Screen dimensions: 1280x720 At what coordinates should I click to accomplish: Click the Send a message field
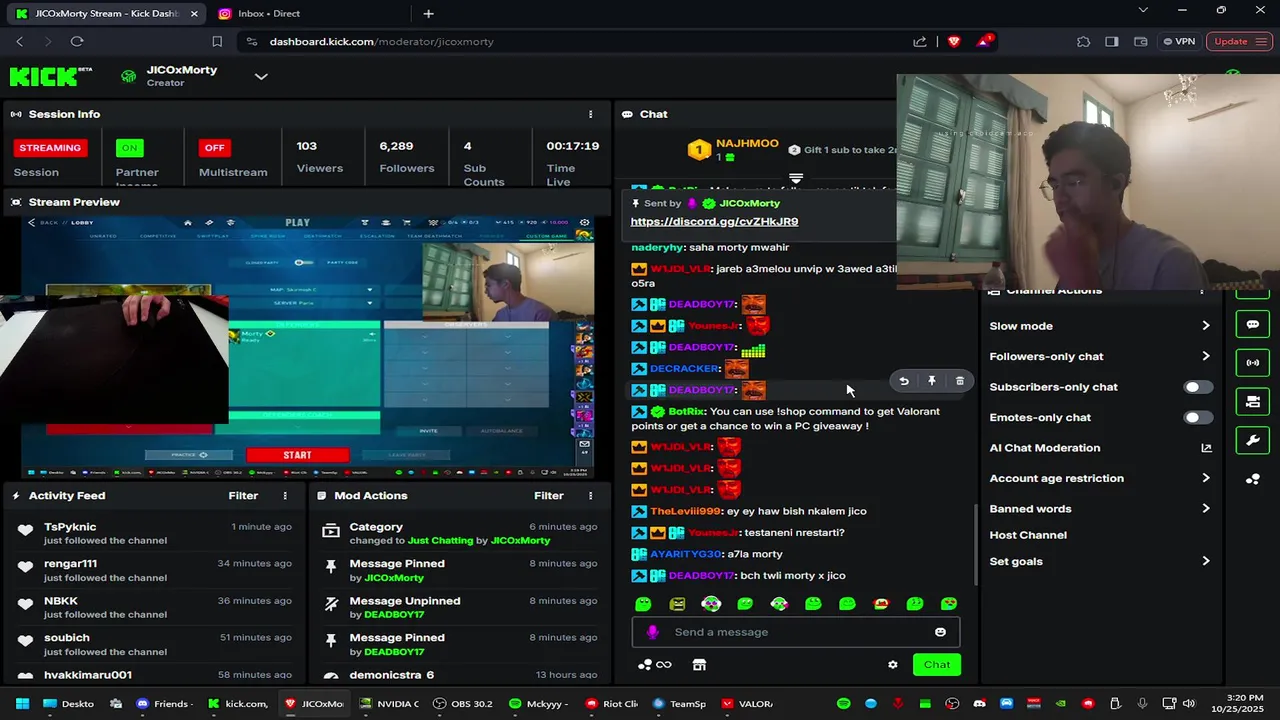[796, 632]
